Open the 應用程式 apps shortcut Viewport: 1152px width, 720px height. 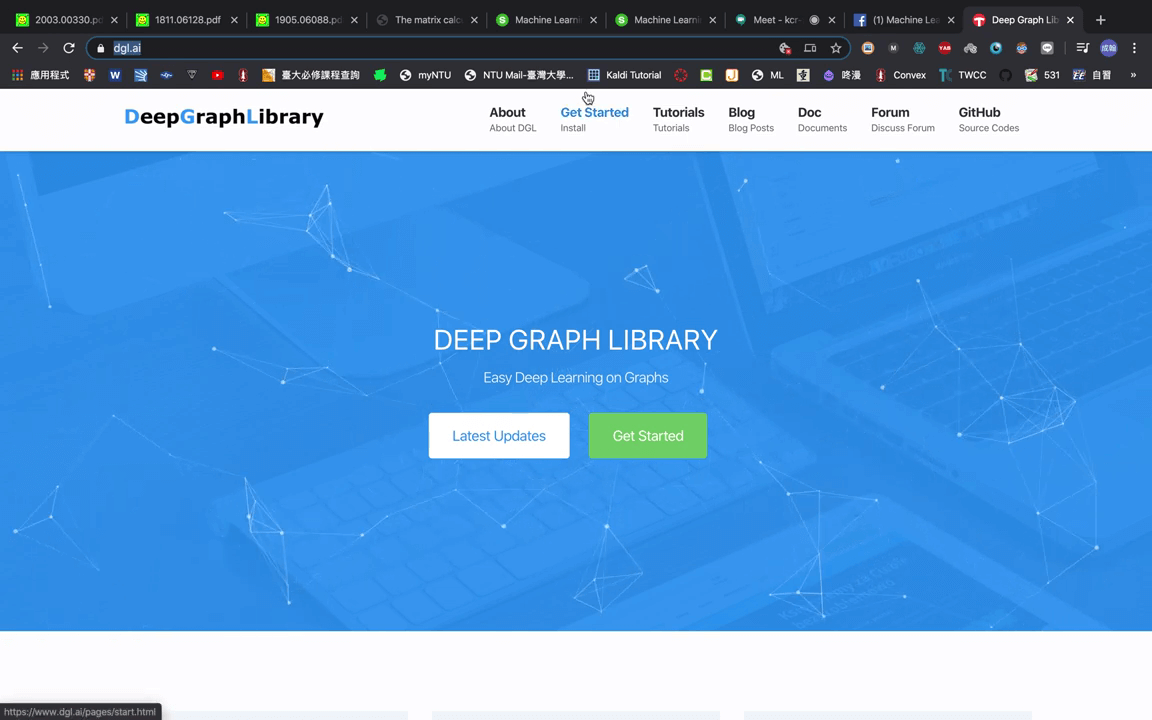[x=40, y=75]
